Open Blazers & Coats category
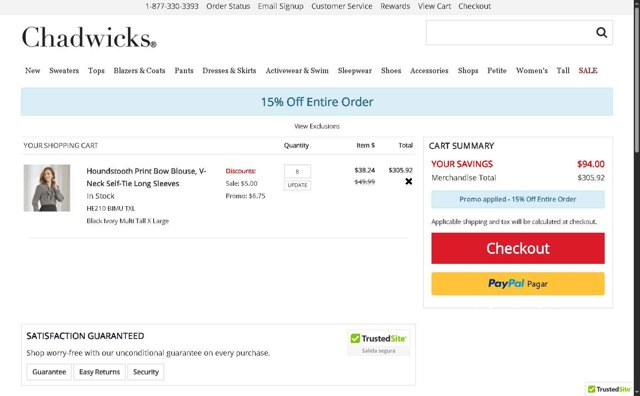Viewport: 640px width, 396px height. [x=140, y=71]
